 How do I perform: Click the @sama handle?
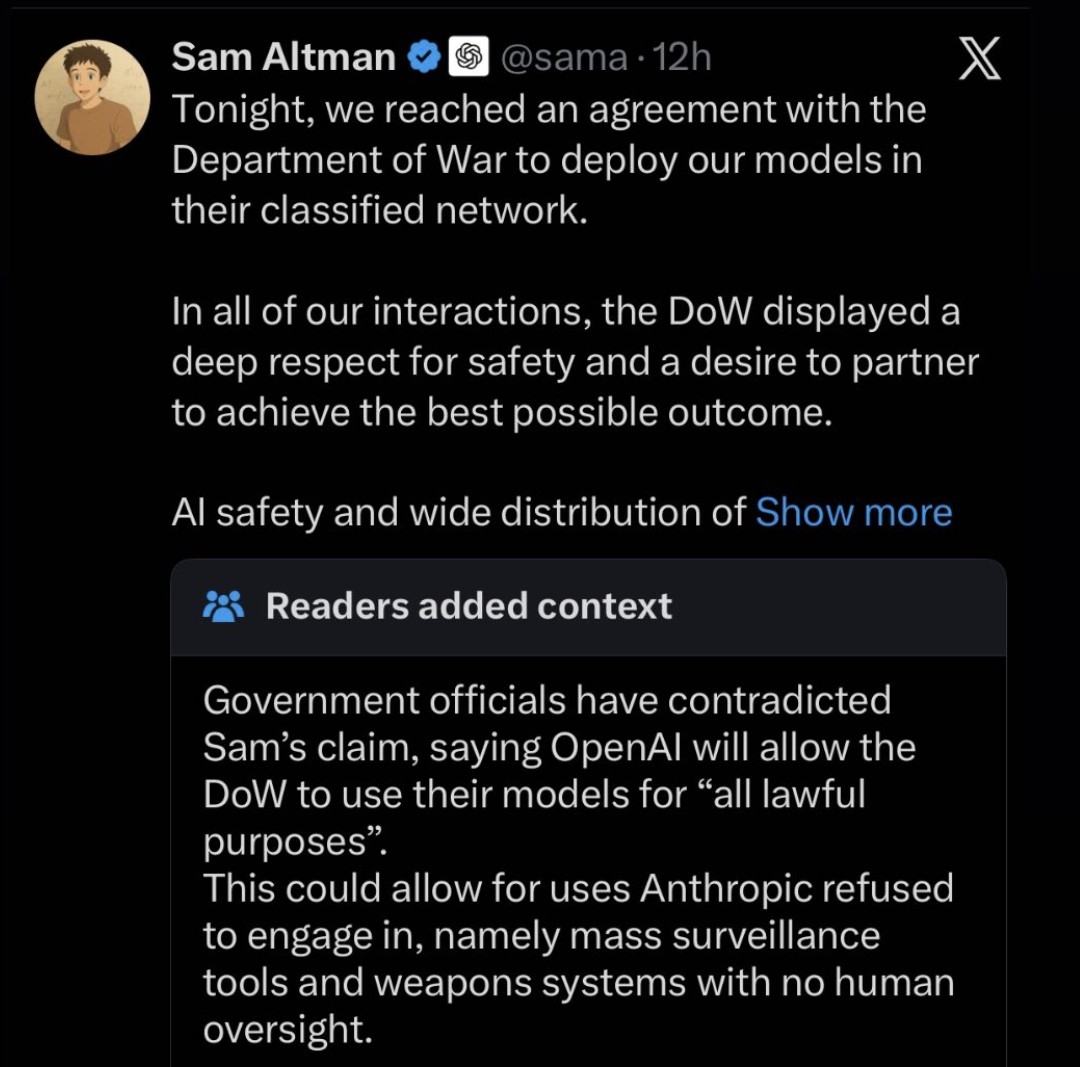(x=561, y=58)
